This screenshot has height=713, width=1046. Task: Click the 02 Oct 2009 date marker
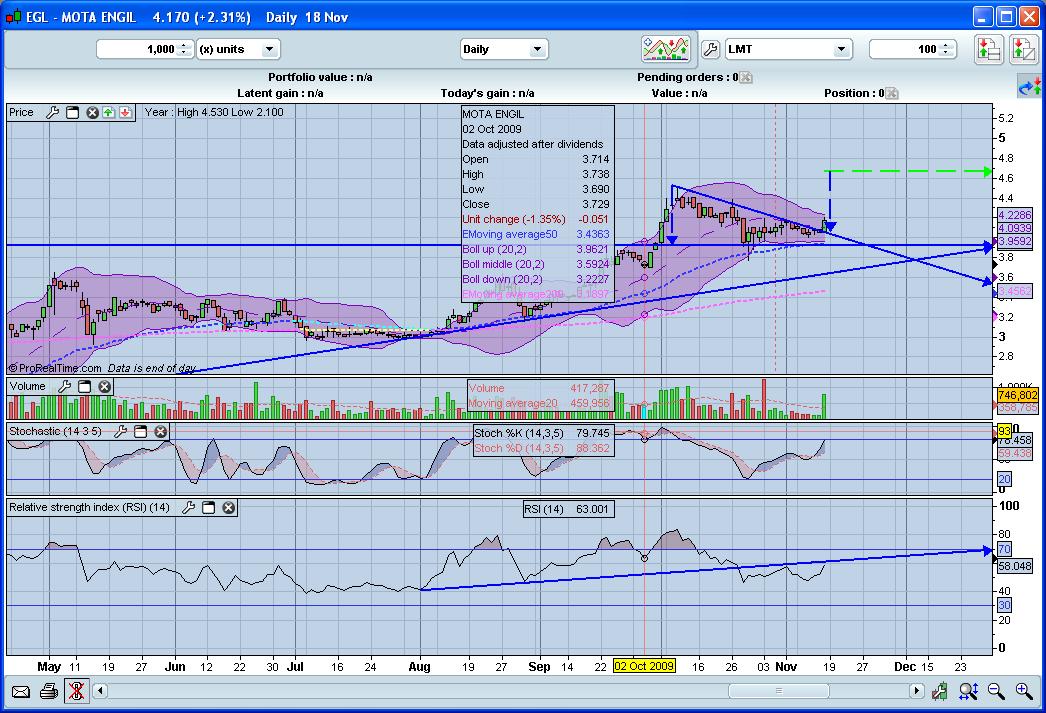point(644,666)
